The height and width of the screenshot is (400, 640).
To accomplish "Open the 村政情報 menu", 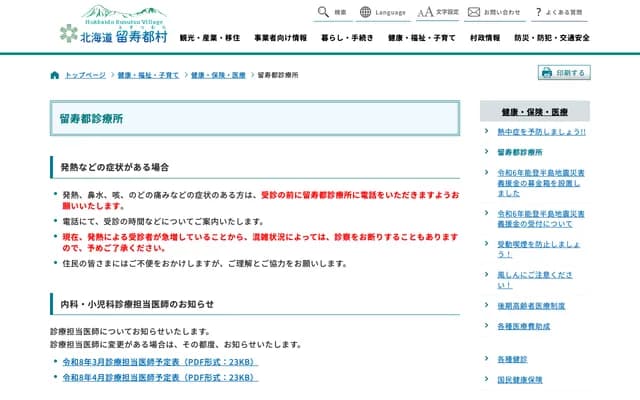I will click(485, 38).
